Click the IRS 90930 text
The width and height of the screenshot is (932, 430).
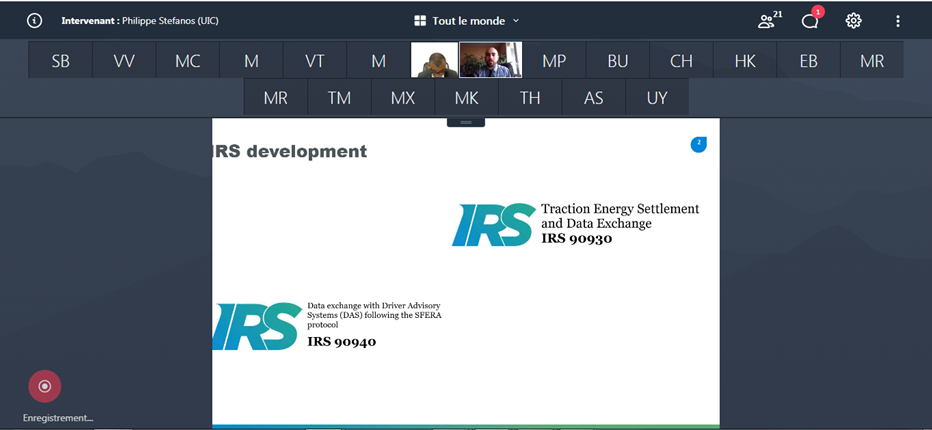577,239
